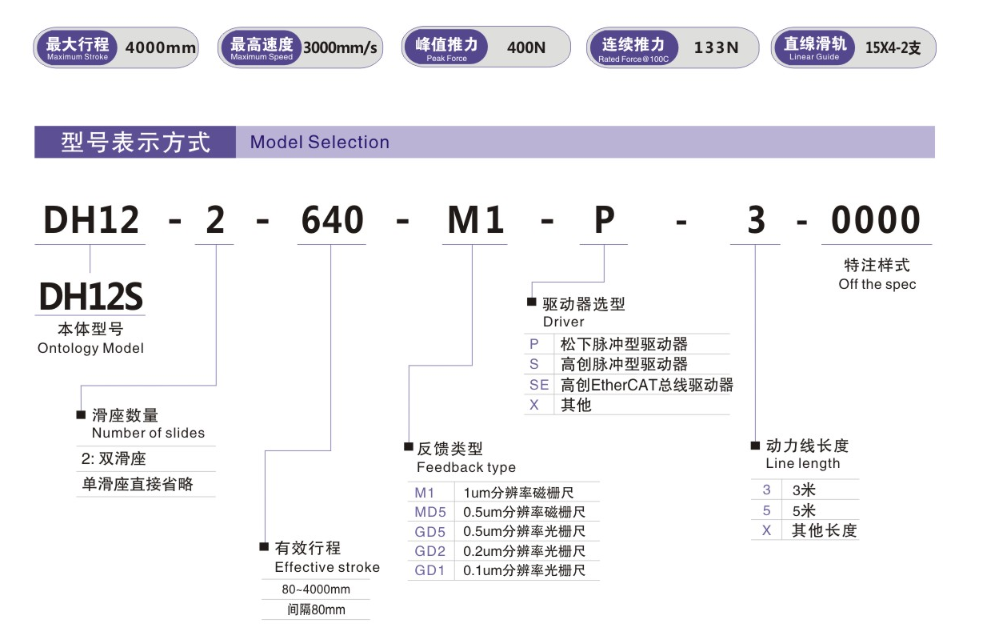
Task: Click the 'Number of slides' text
Action: pyautogui.click(x=148, y=433)
